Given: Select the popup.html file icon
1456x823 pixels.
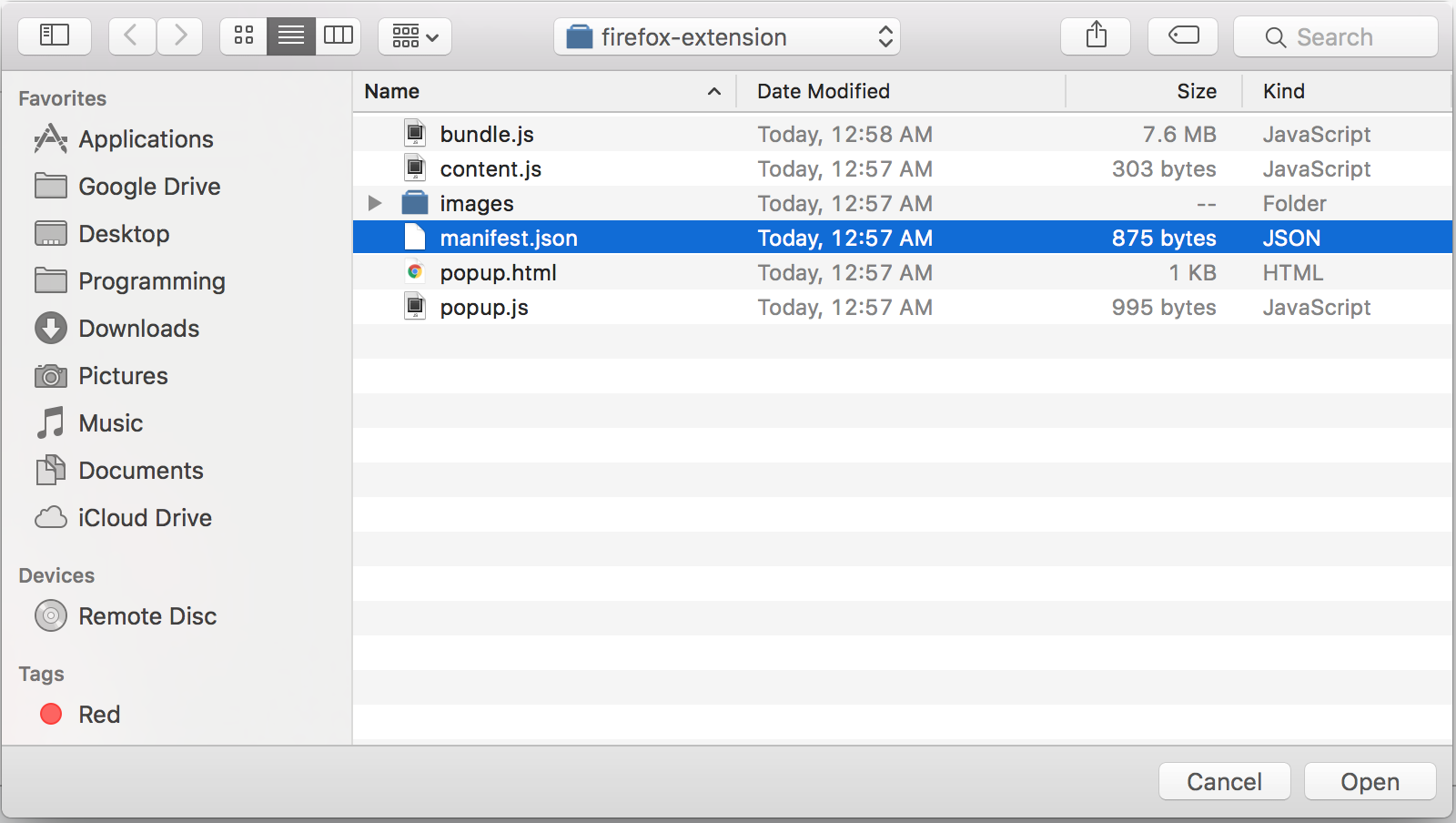Looking at the screenshot, I should 415,272.
